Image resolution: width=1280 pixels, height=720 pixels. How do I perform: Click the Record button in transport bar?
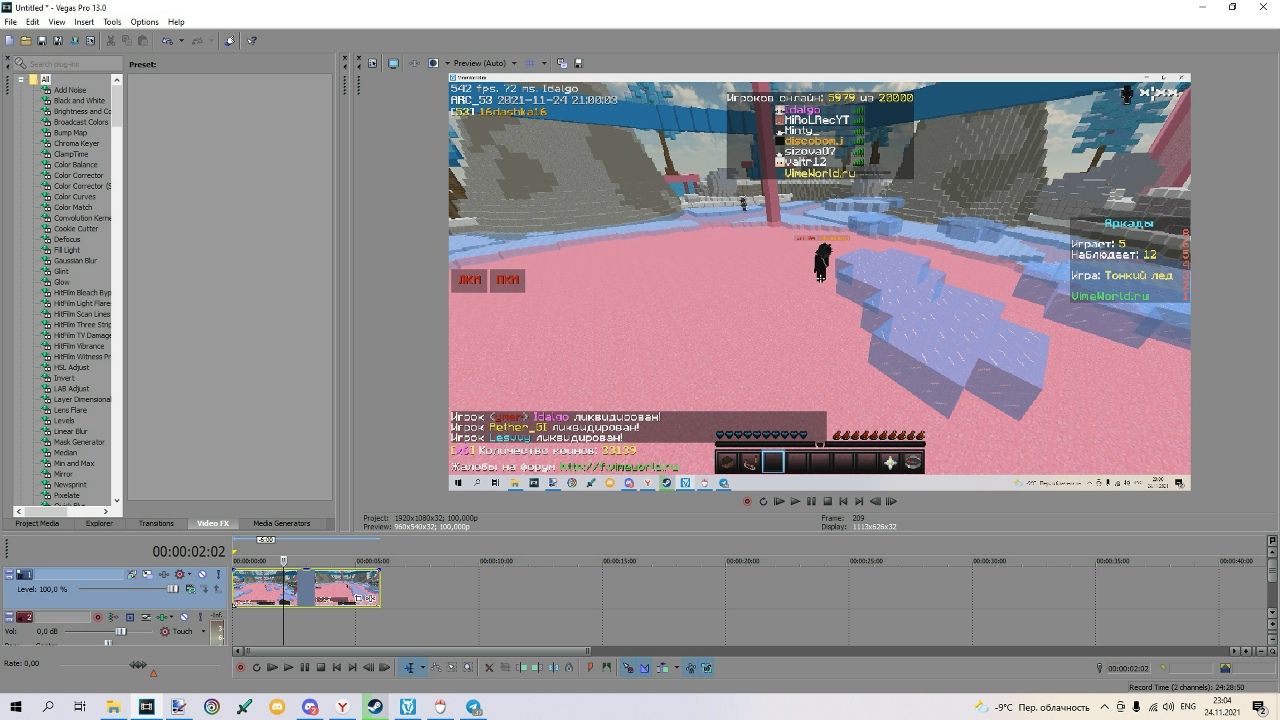[x=240, y=668]
